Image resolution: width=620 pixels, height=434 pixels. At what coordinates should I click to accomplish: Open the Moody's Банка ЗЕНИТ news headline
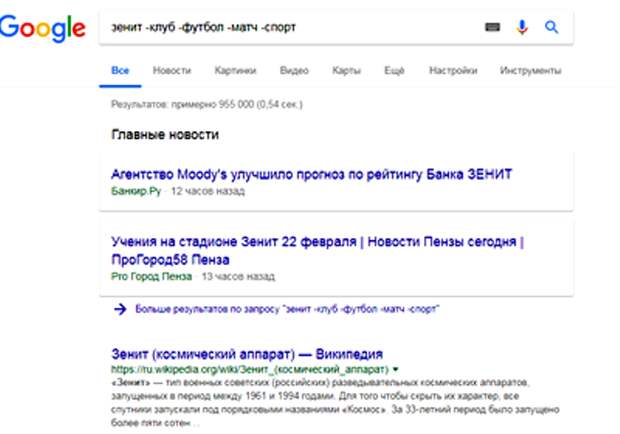[x=312, y=174]
